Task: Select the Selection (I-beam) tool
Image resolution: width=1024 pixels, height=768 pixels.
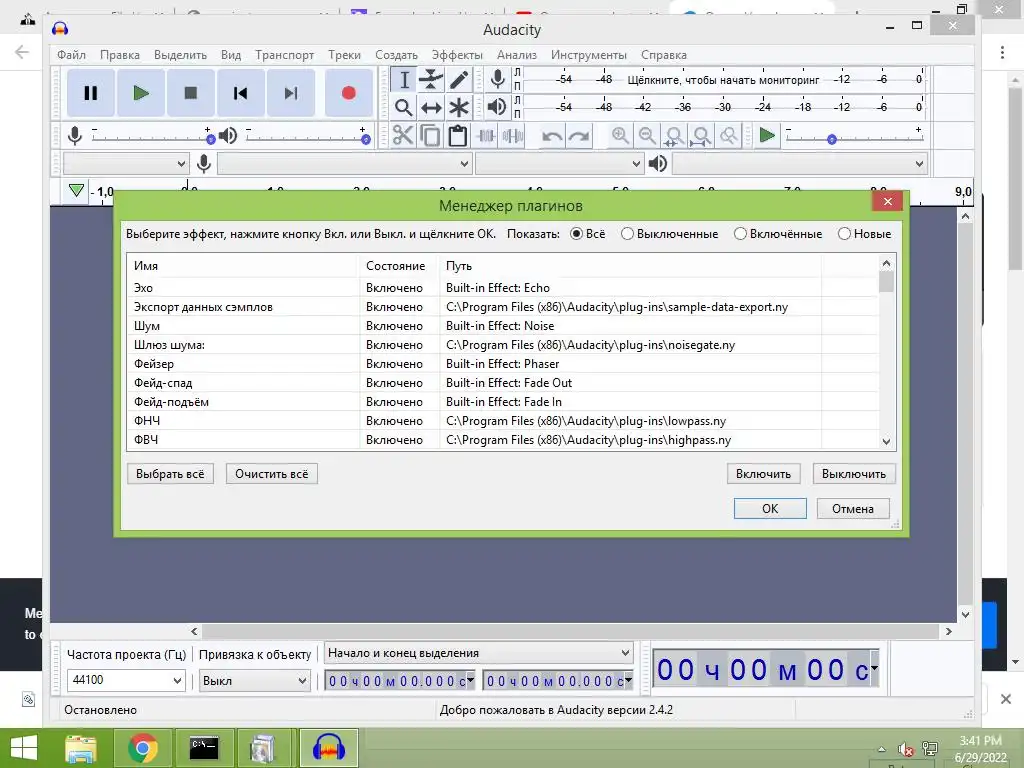Action: [x=404, y=80]
